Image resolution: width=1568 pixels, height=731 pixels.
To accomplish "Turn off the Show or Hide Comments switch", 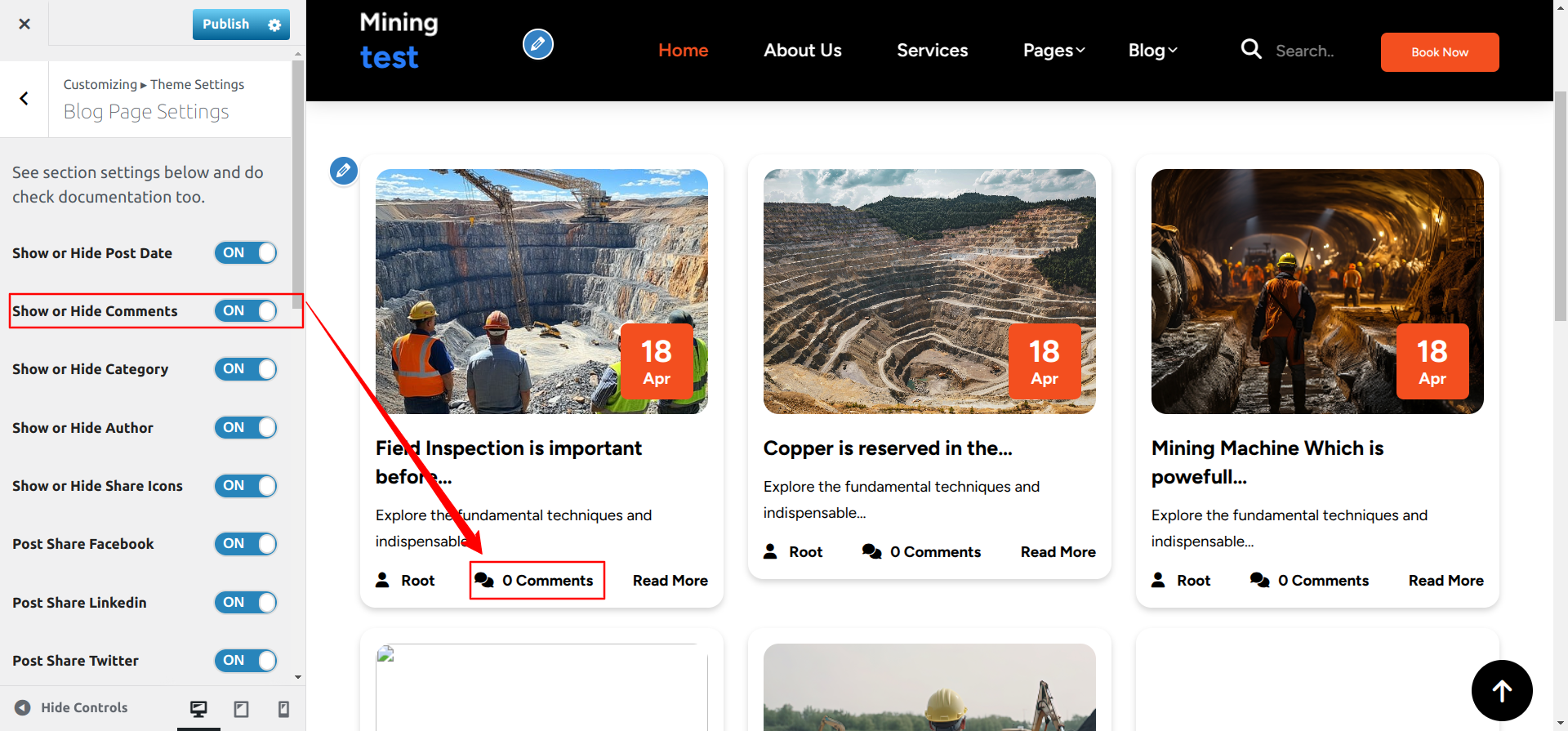I will coord(246,311).
